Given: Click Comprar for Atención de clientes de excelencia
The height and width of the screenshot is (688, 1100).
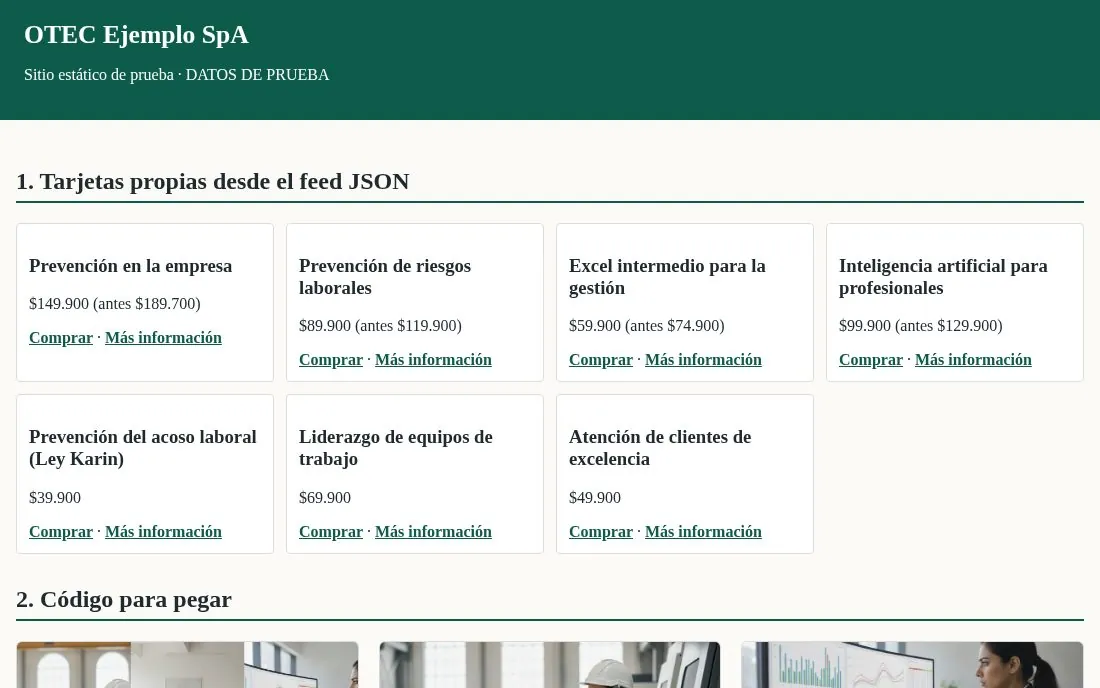Looking at the screenshot, I should pos(601,532).
